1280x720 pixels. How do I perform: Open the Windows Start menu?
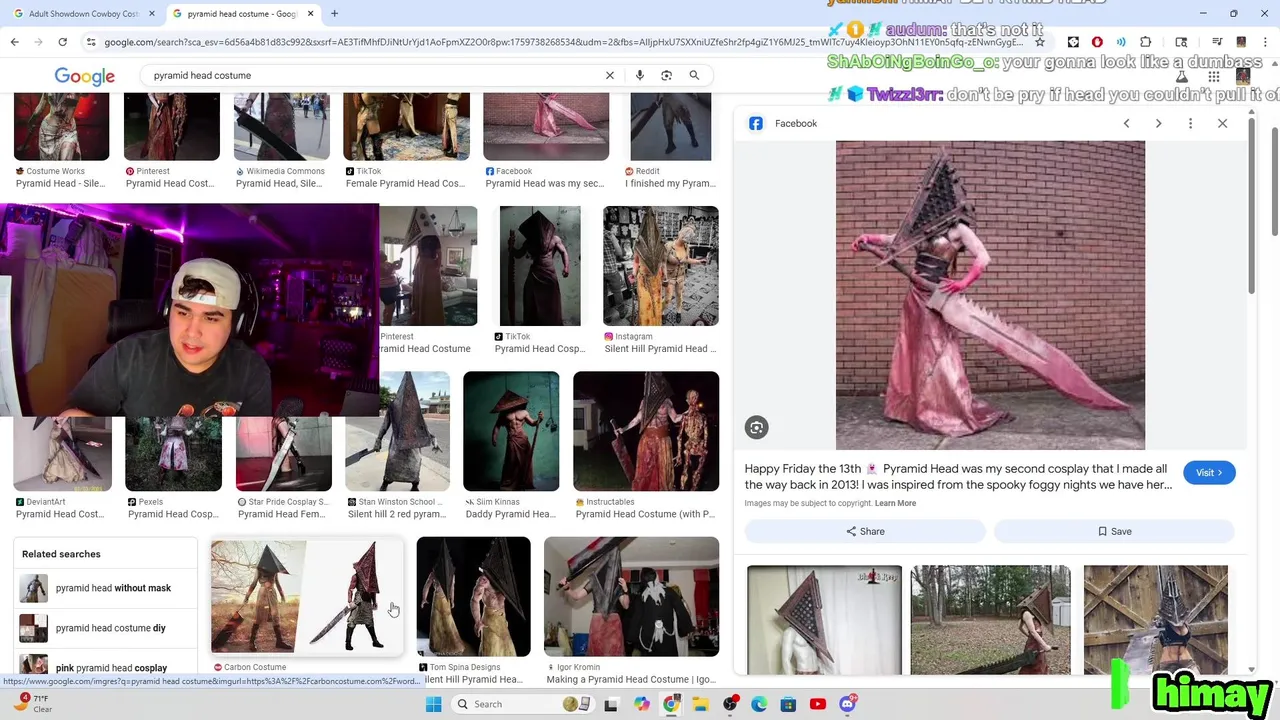coord(433,704)
